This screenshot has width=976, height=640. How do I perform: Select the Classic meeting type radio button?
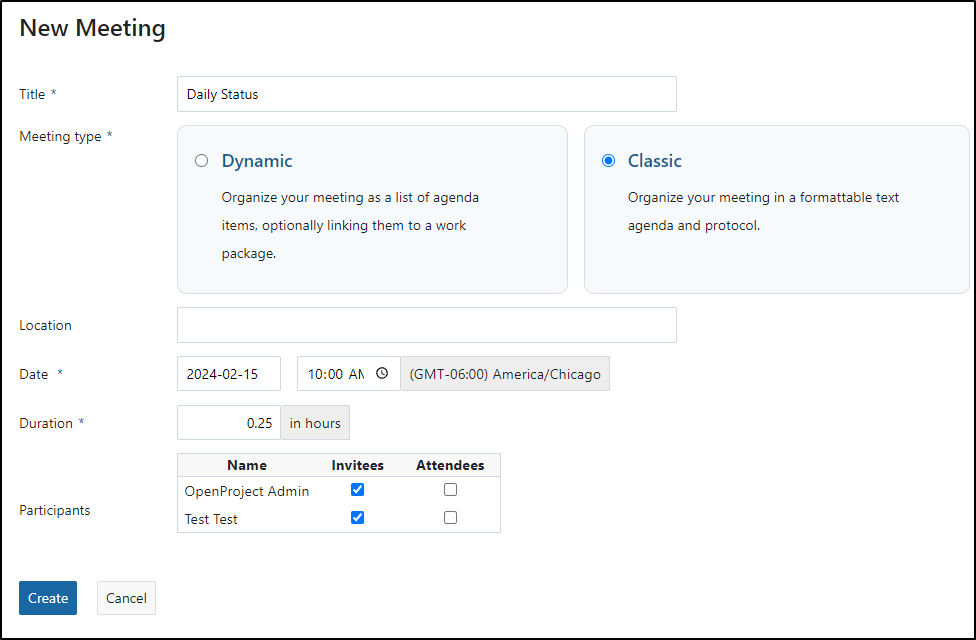608,161
